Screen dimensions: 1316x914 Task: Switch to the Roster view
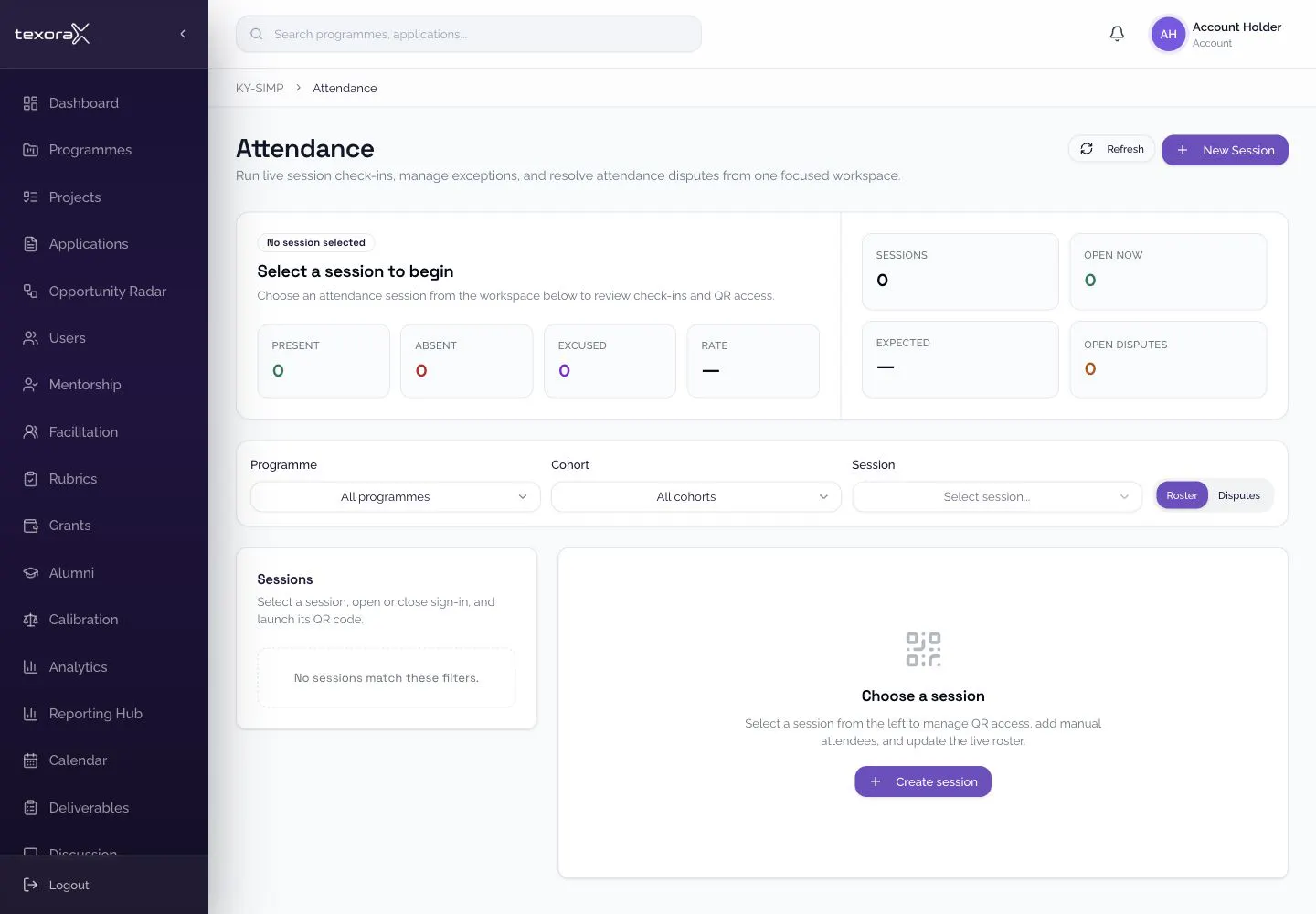click(1182, 495)
